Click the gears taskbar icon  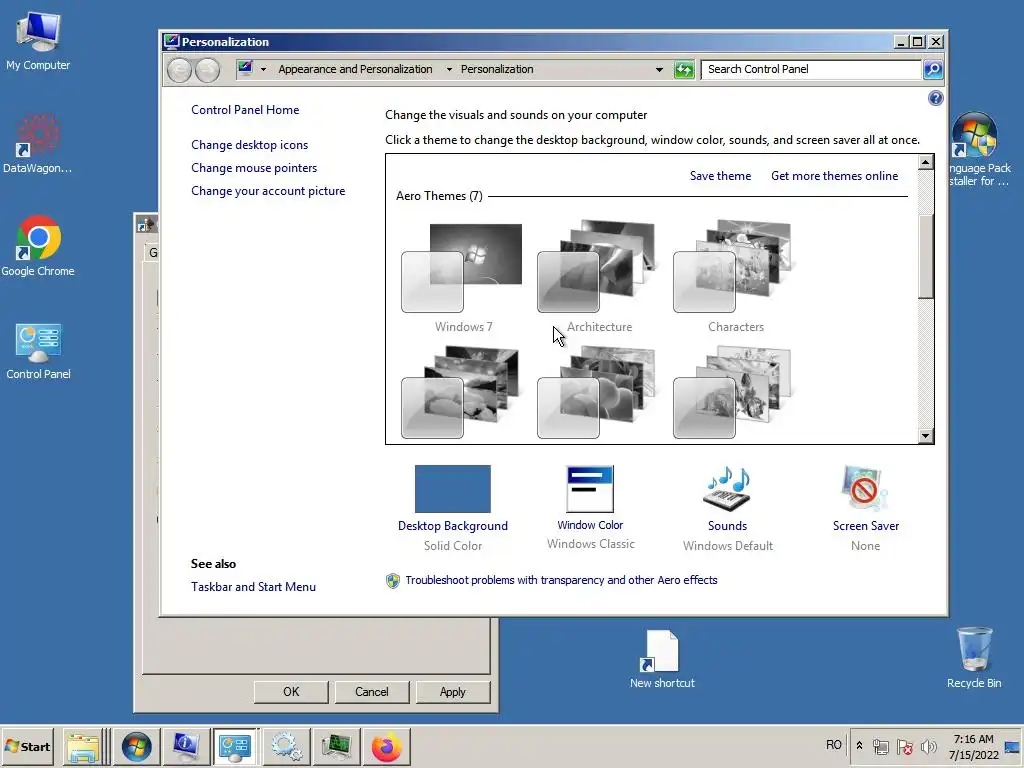287,746
